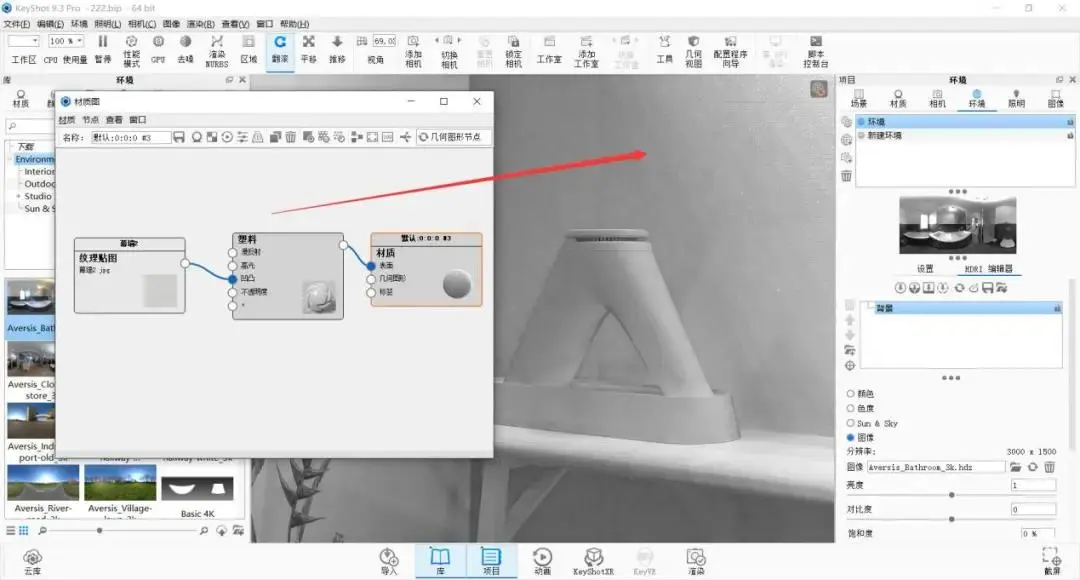Select the 区域 region render tool
1080x580 pixels.
click(249, 50)
